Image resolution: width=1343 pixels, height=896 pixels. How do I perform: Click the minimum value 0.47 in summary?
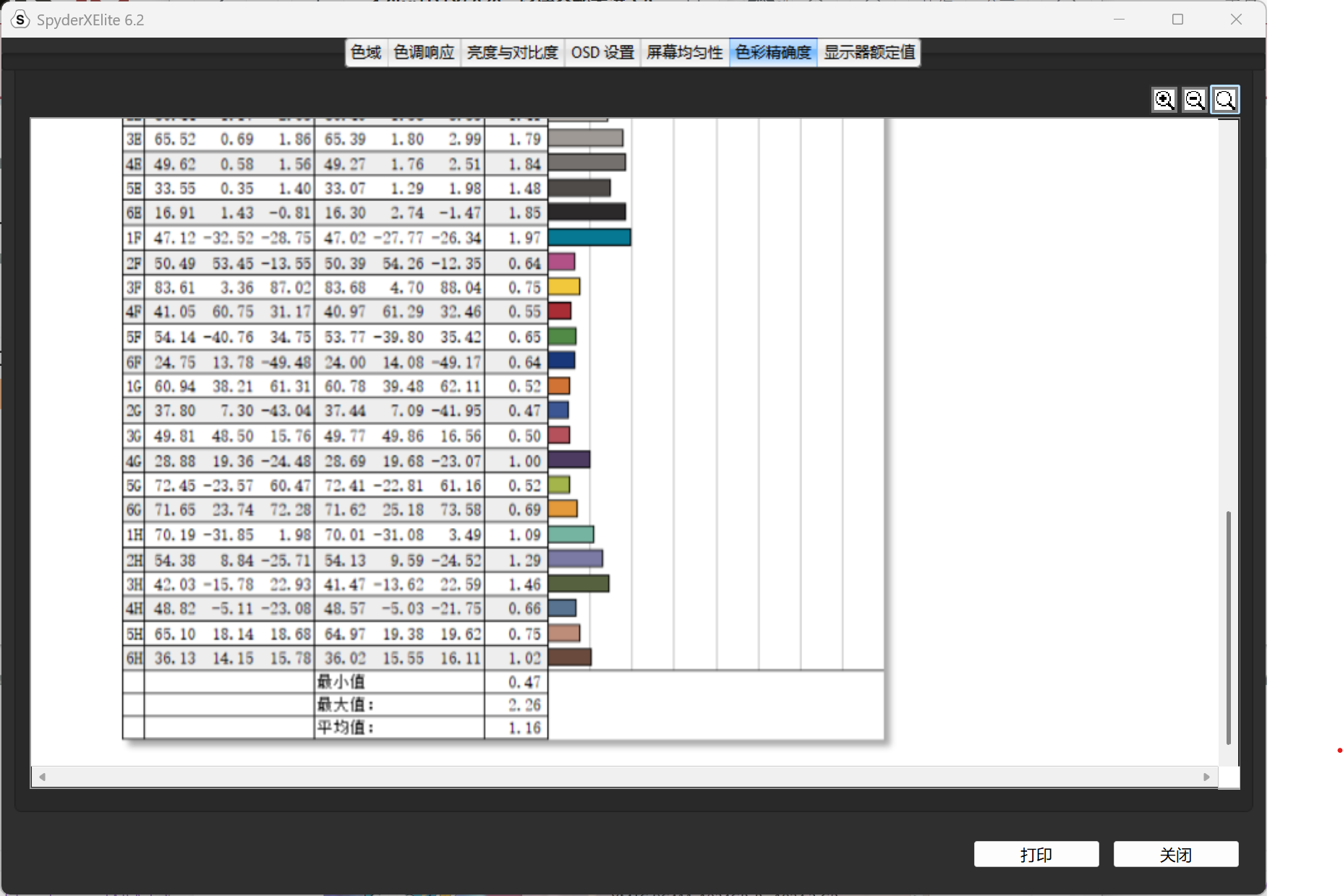(x=524, y=682)
